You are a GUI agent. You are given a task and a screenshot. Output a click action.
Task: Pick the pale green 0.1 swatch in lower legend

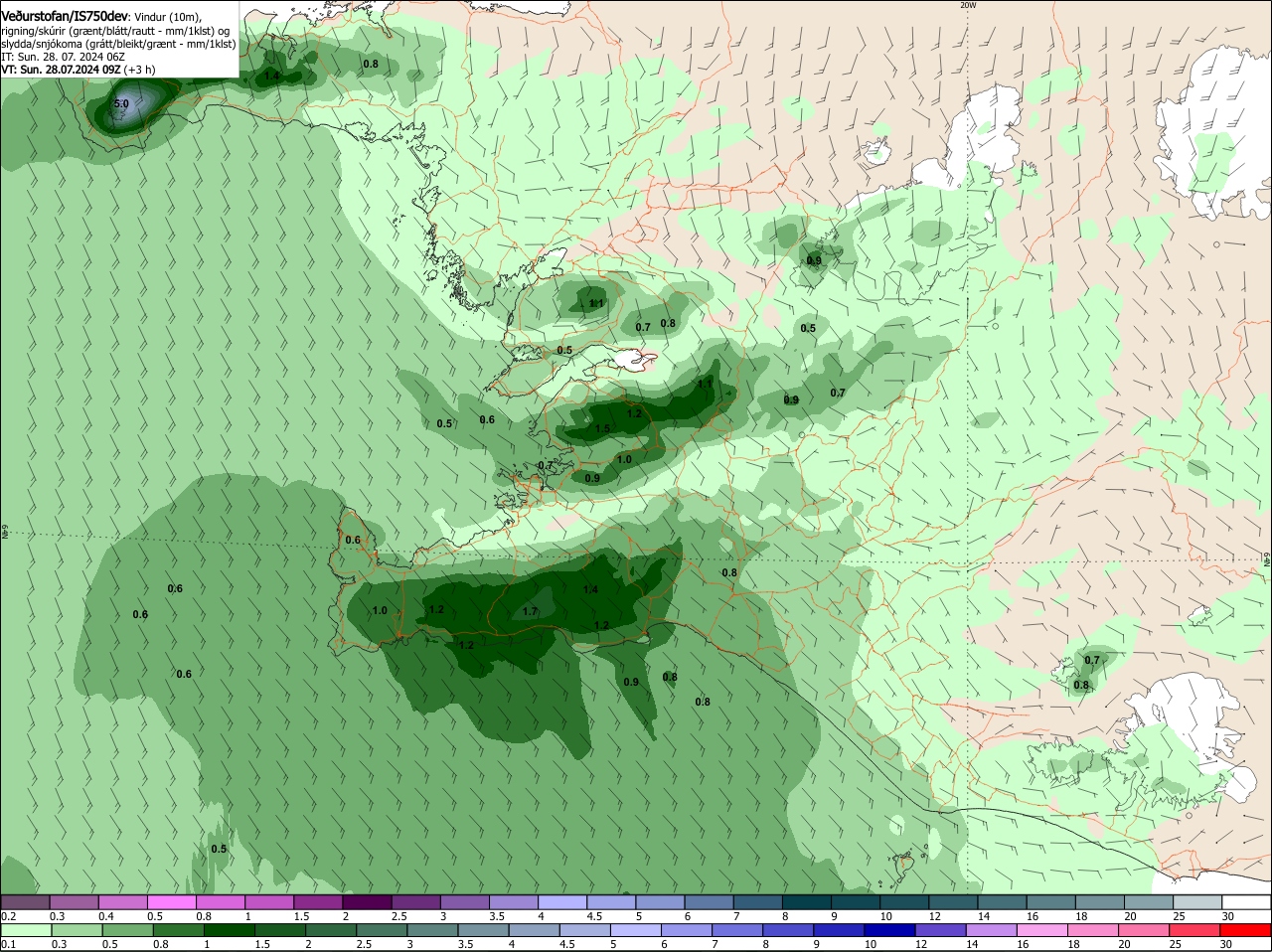pyautogui.click(x=26, y=930)
